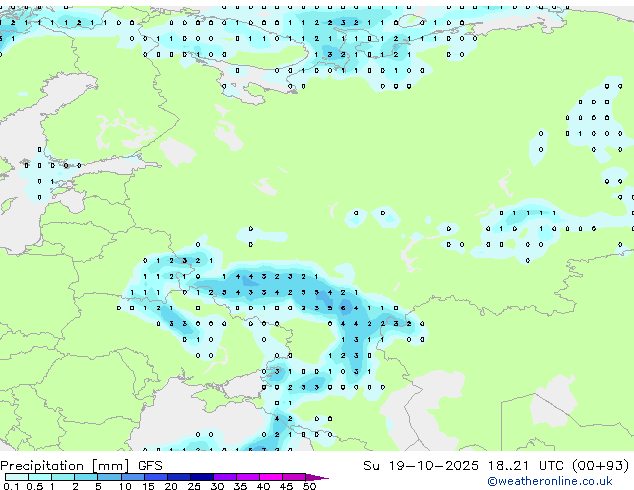Viewport: 634px width, 490px height.
Task: Click the 'GFS' model label
Action: point(150,466)
